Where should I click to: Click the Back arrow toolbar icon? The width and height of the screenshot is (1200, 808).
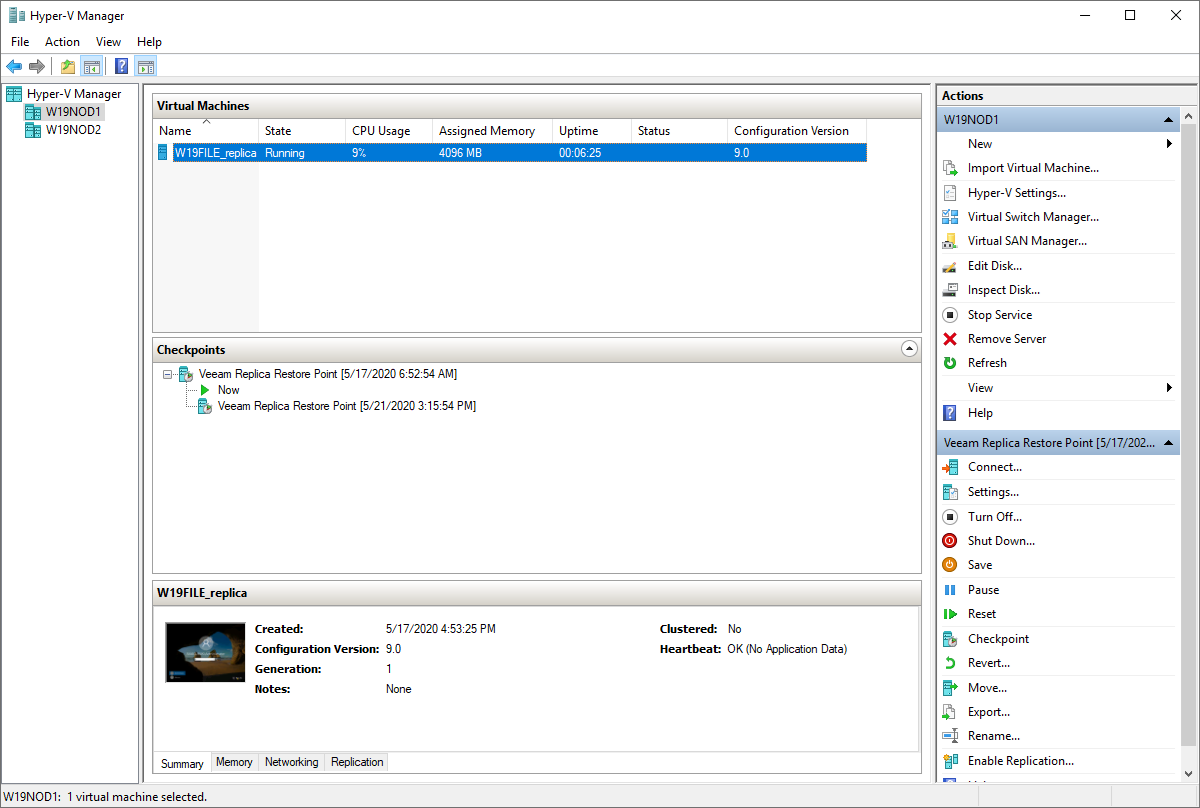coord(14,67)
